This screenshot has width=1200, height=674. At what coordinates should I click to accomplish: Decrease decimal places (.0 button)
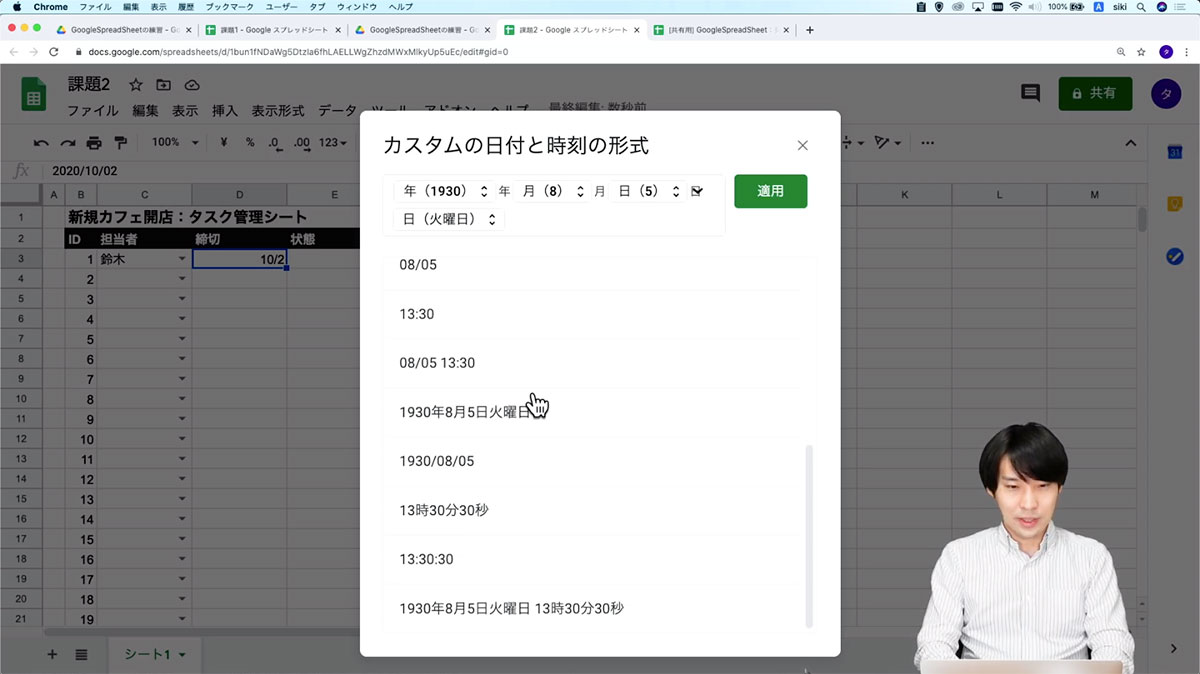coord(275,142)
